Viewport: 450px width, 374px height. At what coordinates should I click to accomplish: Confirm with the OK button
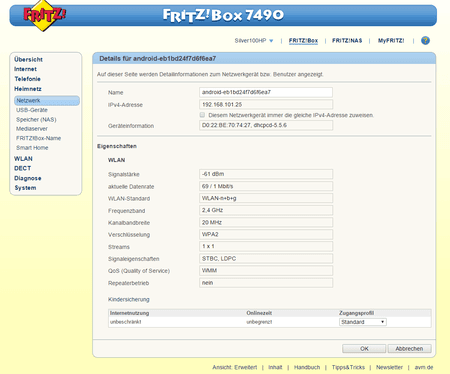[364, 349]
